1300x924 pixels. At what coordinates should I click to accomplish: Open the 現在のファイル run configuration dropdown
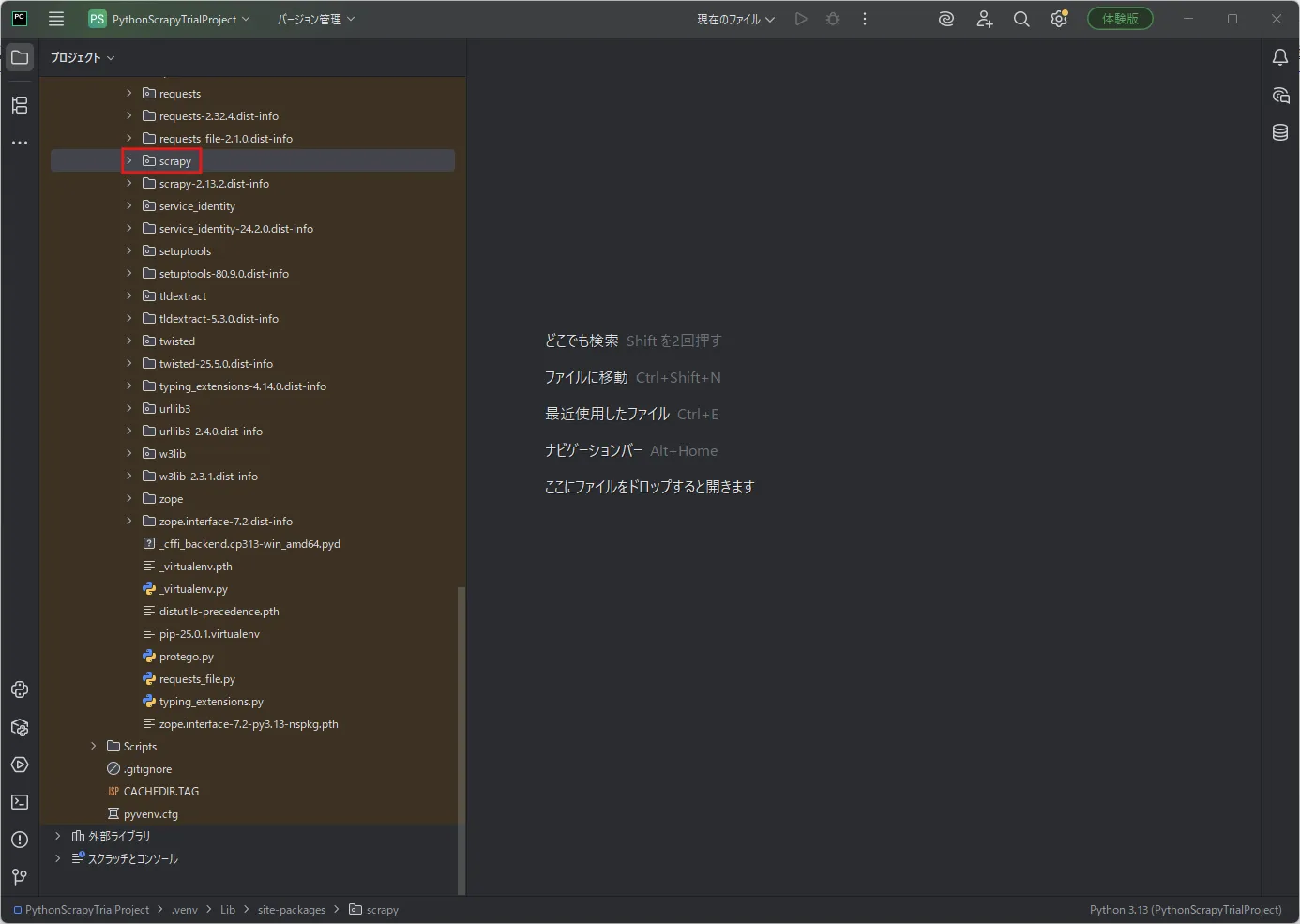pyautogui.click(x=735, y=19)
